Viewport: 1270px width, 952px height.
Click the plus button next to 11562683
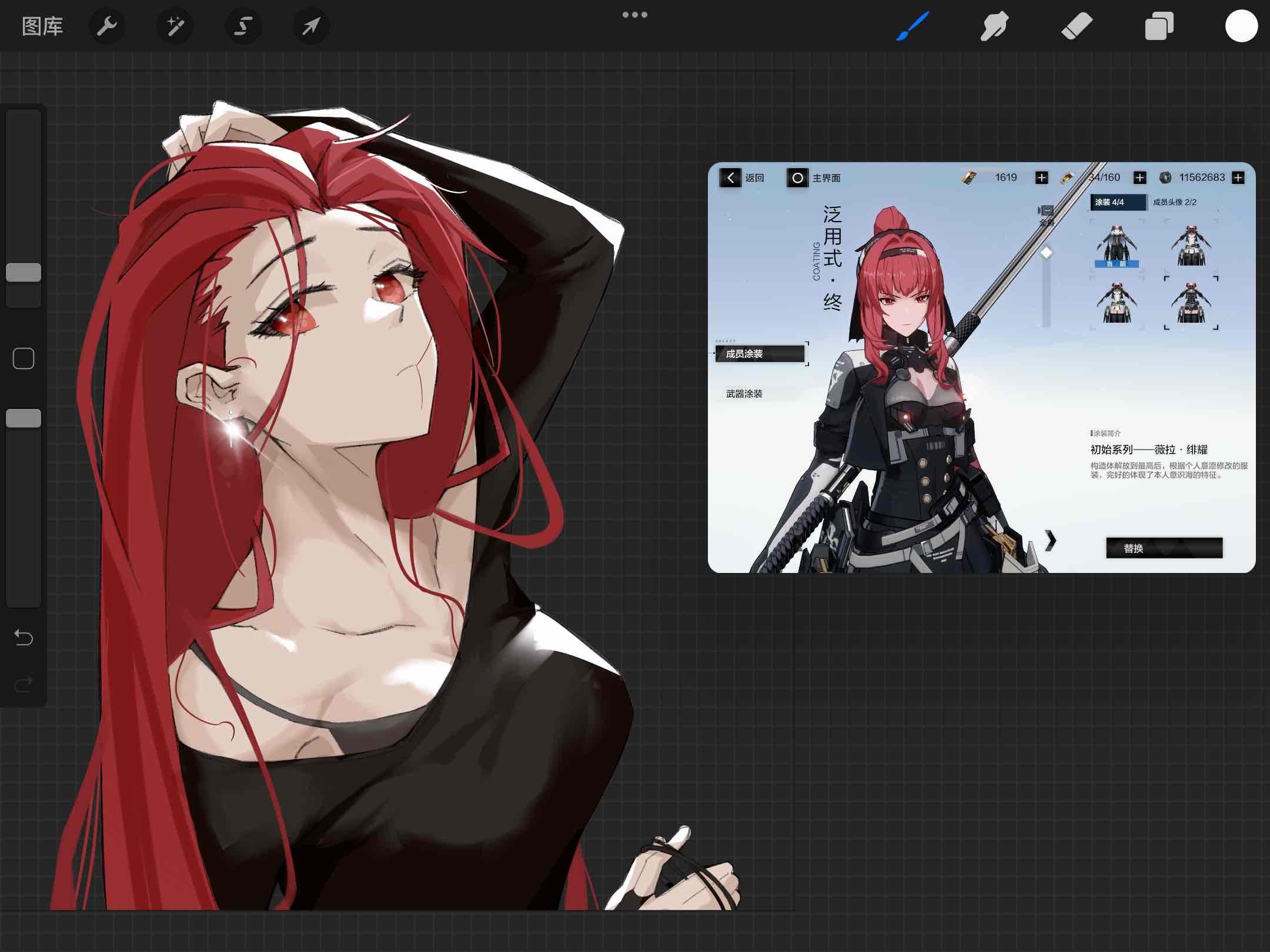click(1238, 177)
